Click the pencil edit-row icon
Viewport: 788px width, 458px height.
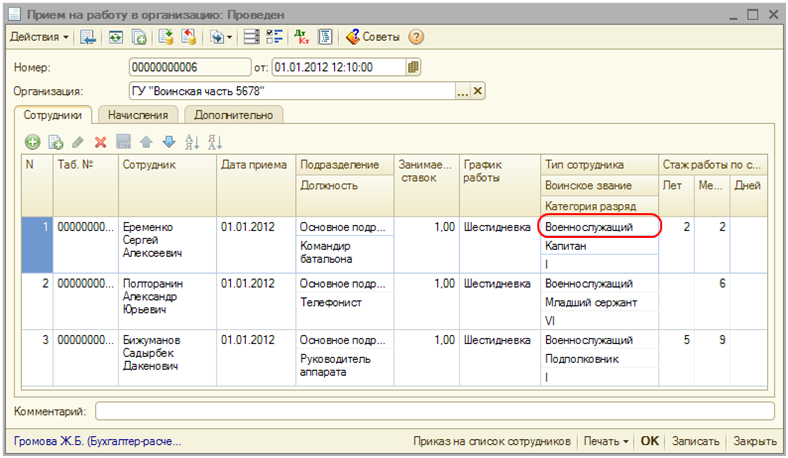78,143
